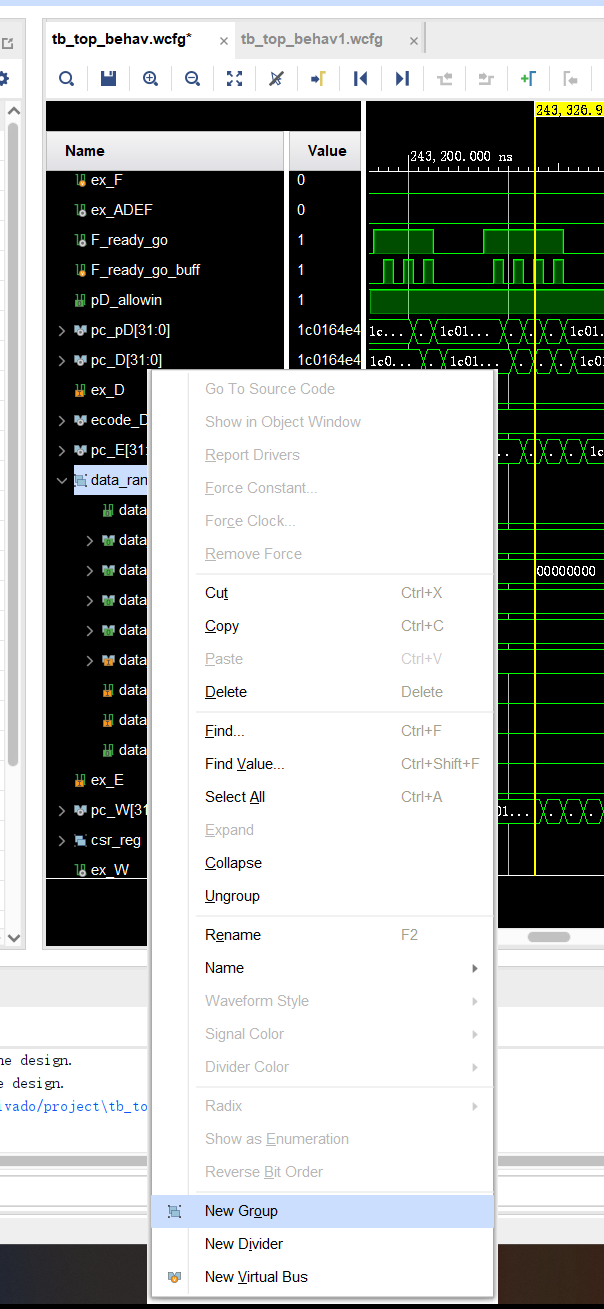Viewport: 604px width, 1309px height.
Task: Zoom out of the waveform
Action: 192,78
